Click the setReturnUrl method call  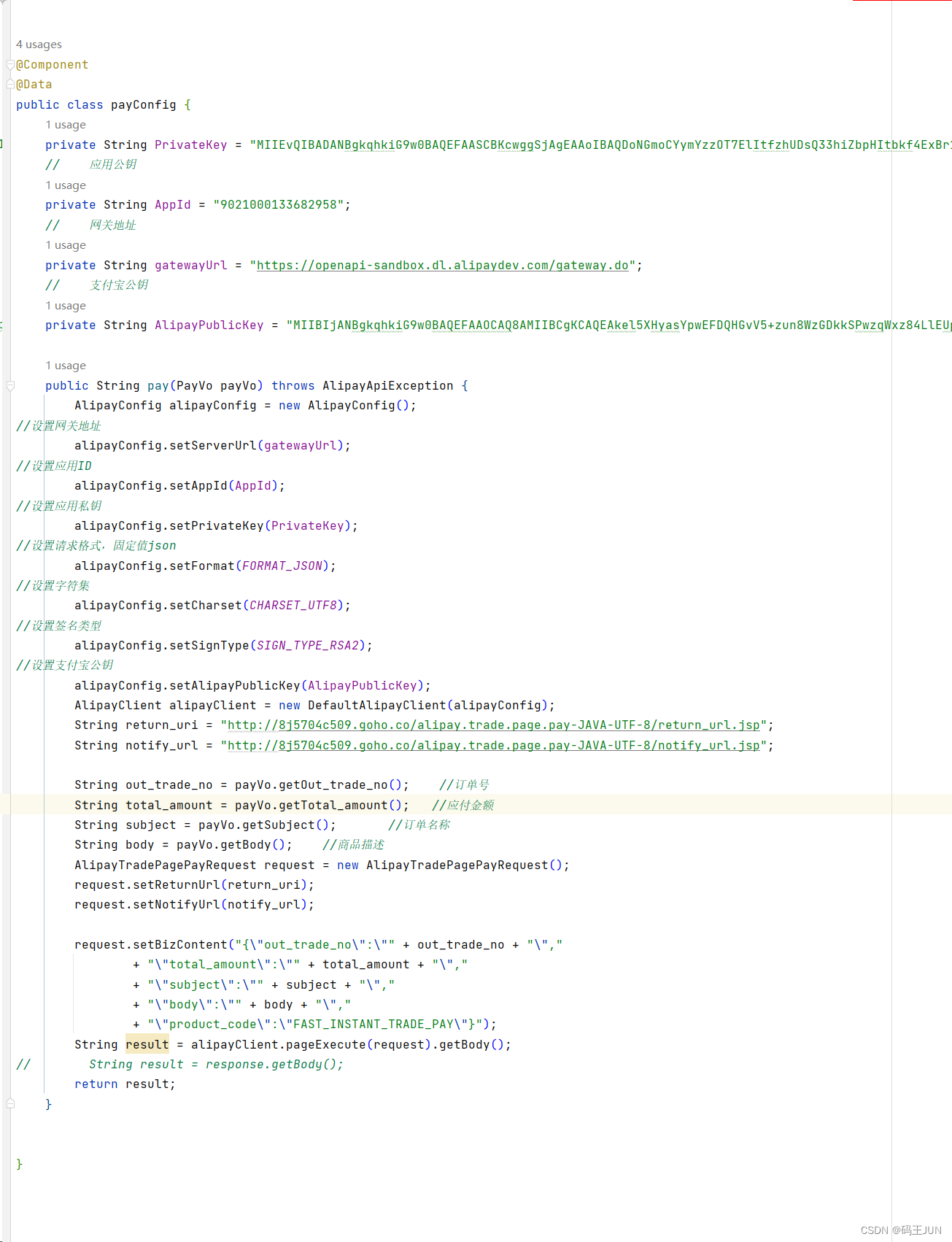[x=177, y=885]
